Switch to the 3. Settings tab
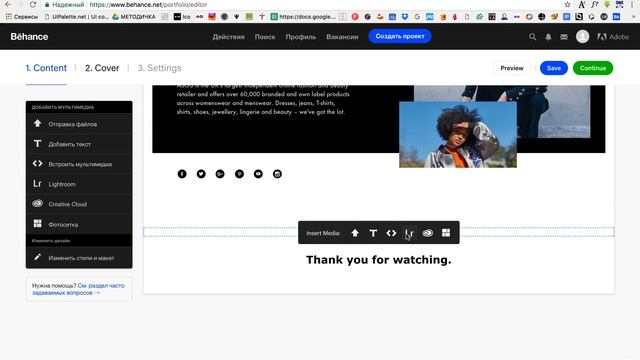 click(160, 68)
